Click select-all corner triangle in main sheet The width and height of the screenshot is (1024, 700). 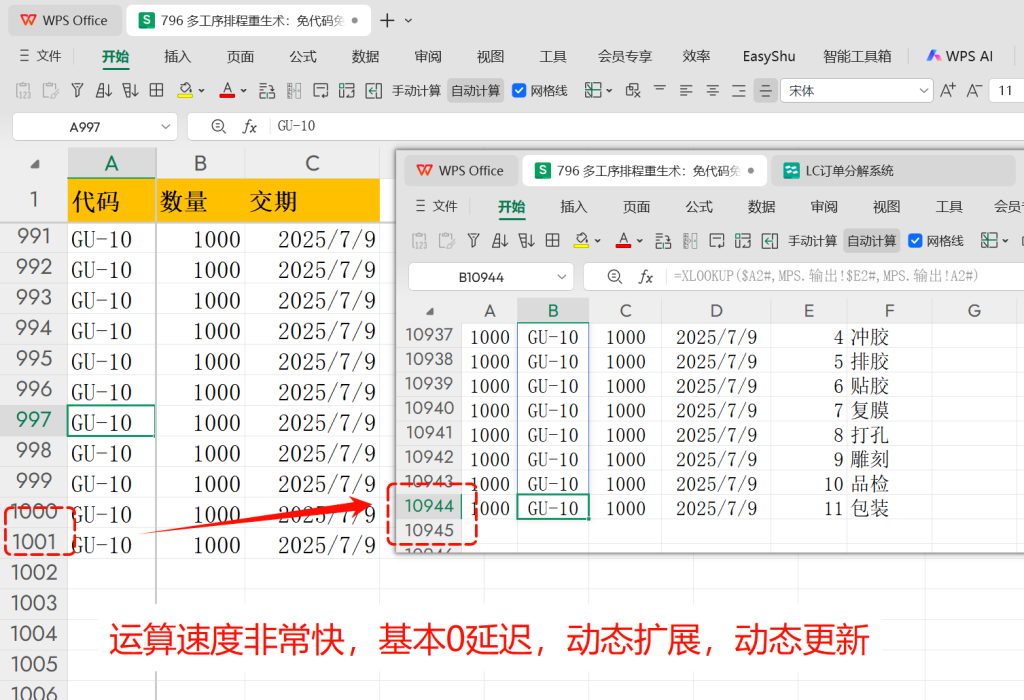pyautogui.click(x=35, y=165)
